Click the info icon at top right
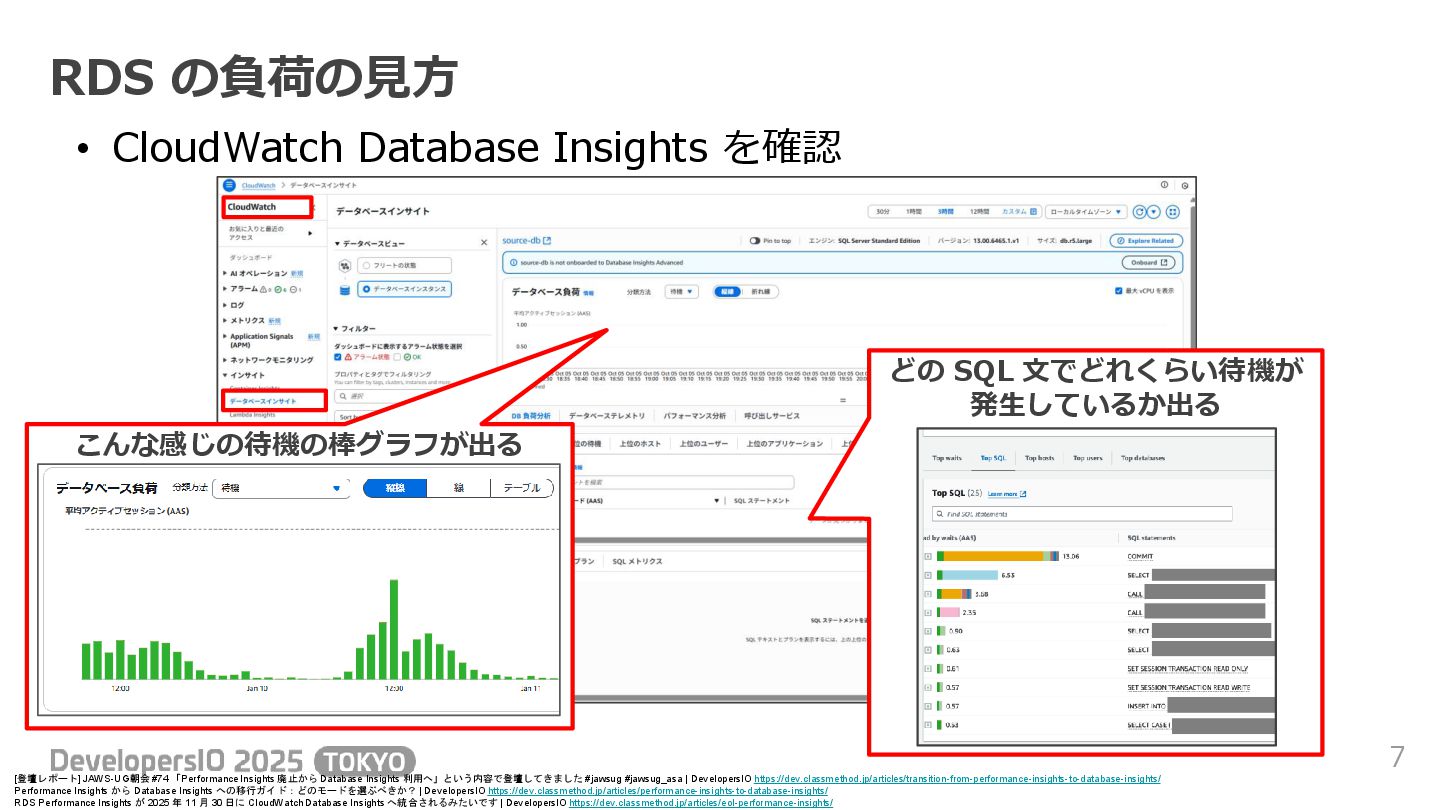 1164,185
